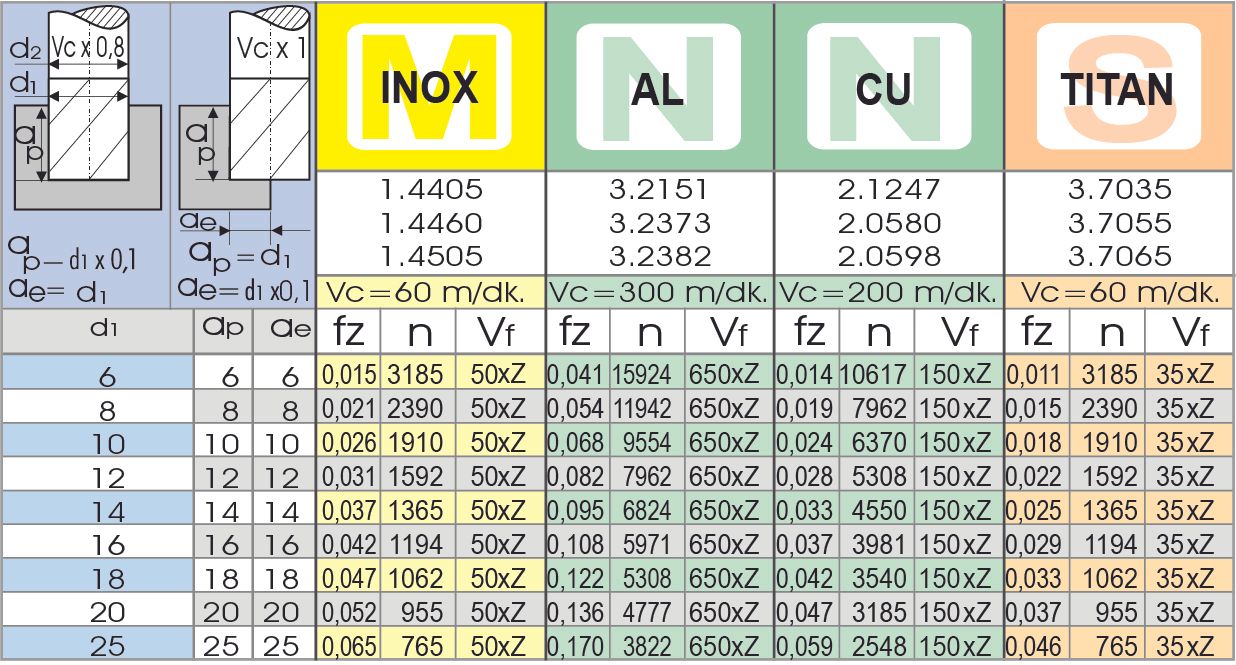Select AL fz value 0,108
The height and width of the screenshot is (665, 1236).
(577, 544)
